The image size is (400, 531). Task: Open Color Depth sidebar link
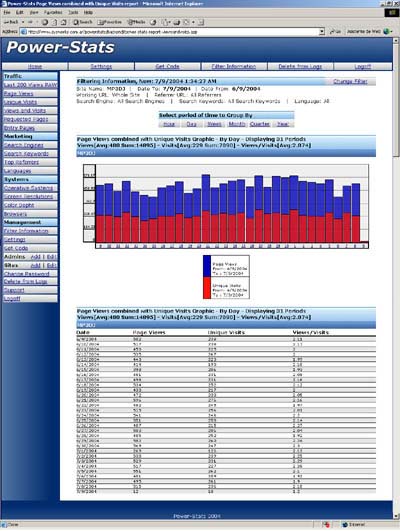(19, 205)
